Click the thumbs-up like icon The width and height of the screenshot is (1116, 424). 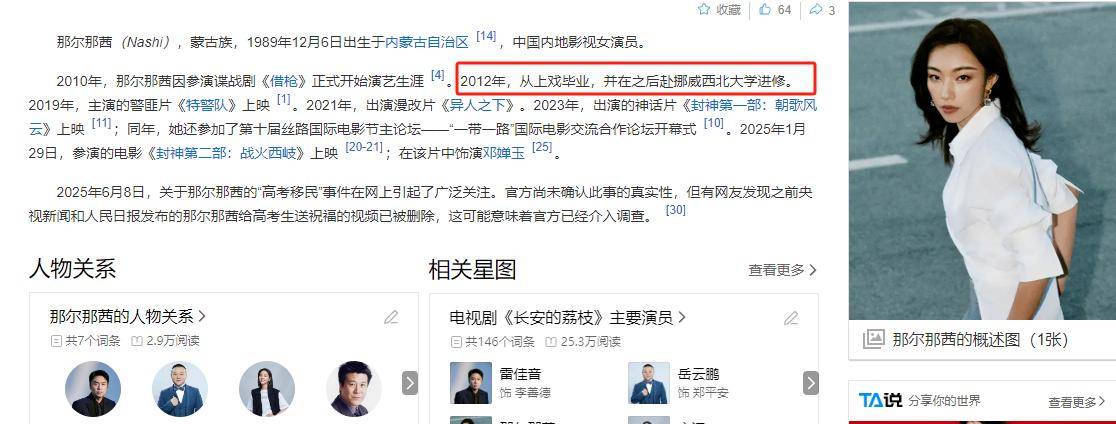click(765, 9)
